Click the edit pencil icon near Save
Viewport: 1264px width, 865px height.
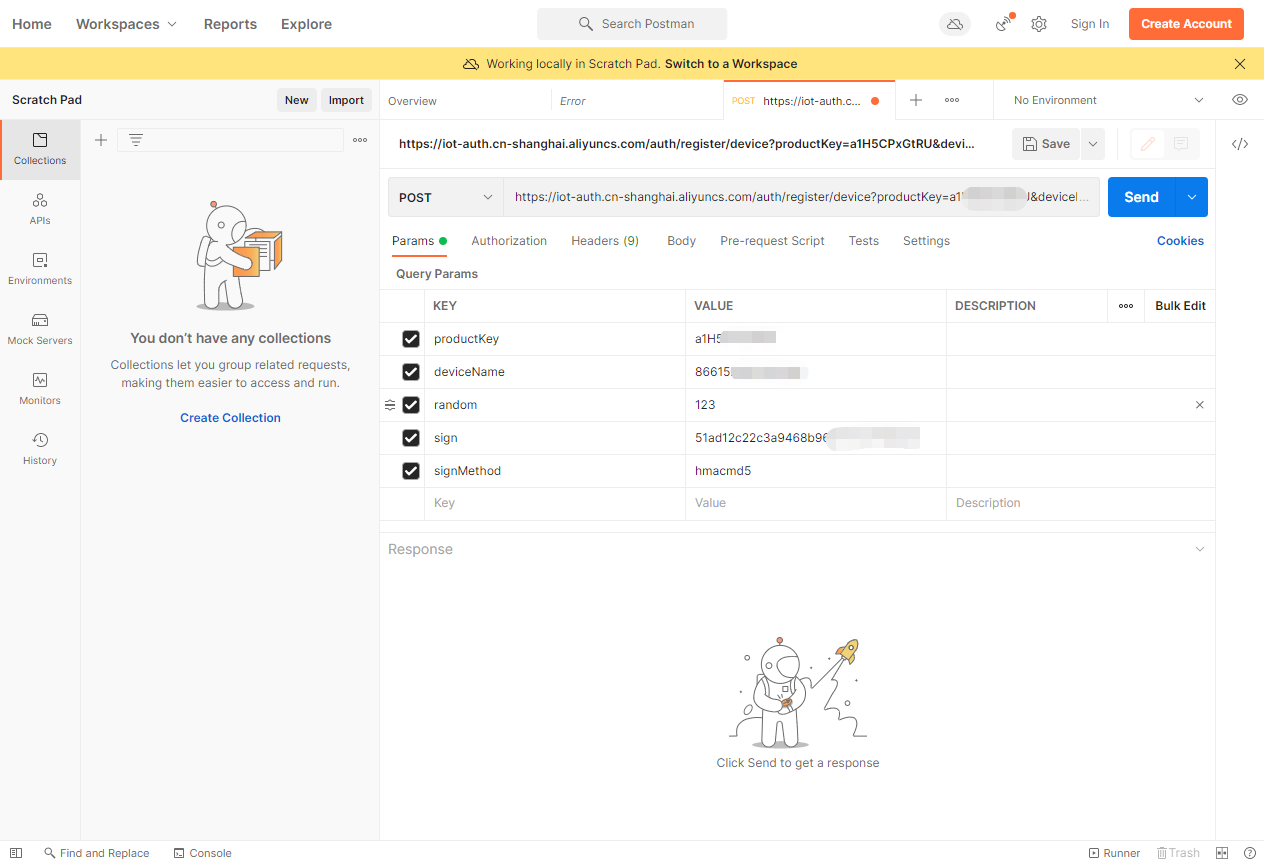[1148, 144]
